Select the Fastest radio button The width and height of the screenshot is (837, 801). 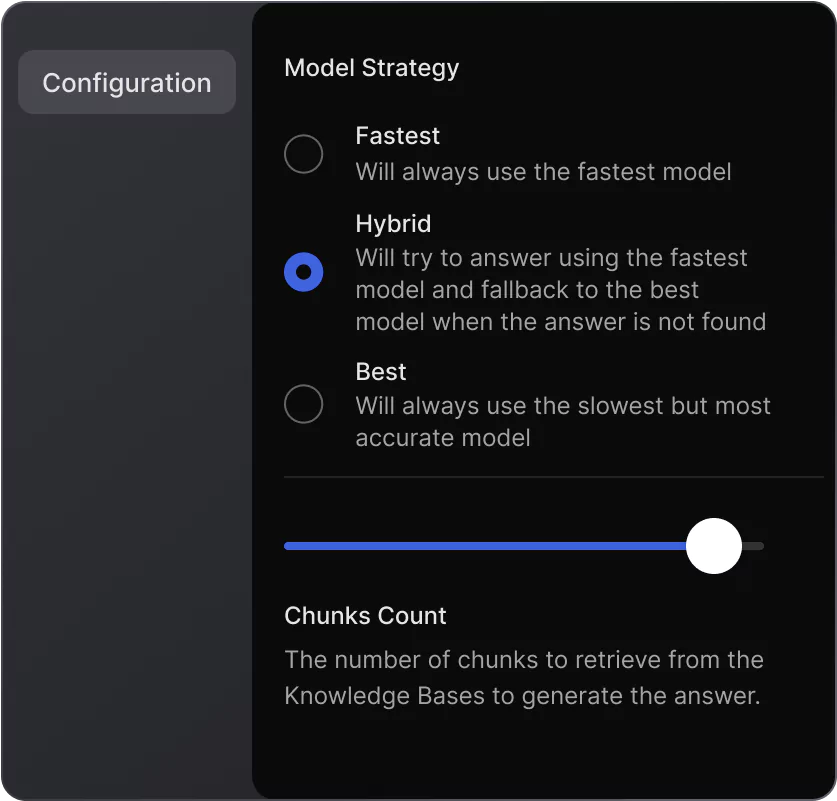click(x=303, y=155)
